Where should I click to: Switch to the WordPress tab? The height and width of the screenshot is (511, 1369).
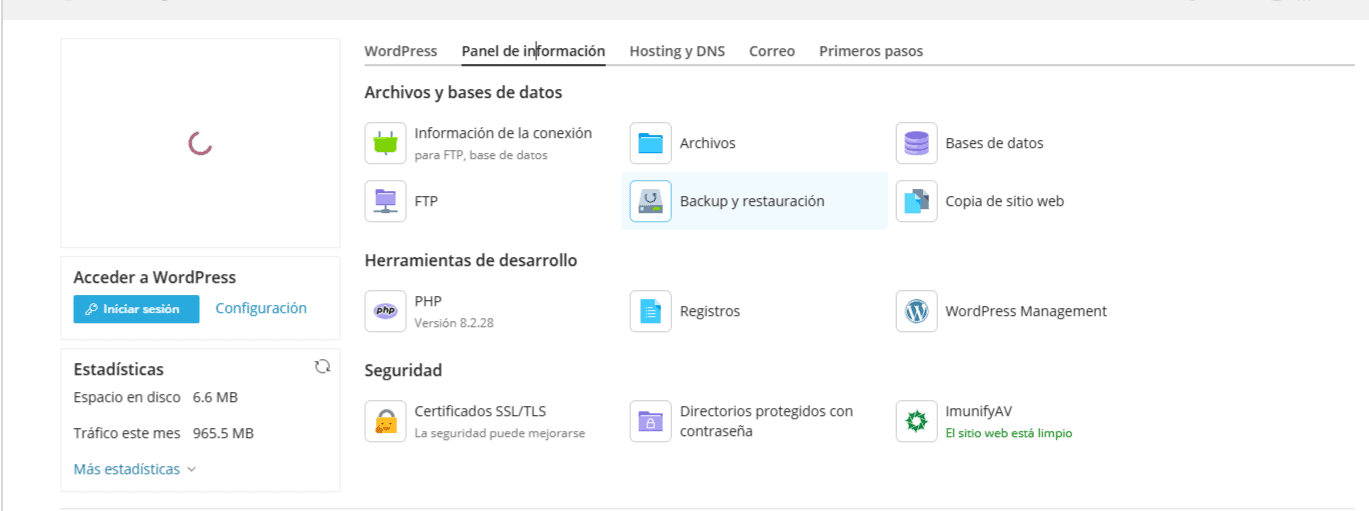click(x=401, y=51)
